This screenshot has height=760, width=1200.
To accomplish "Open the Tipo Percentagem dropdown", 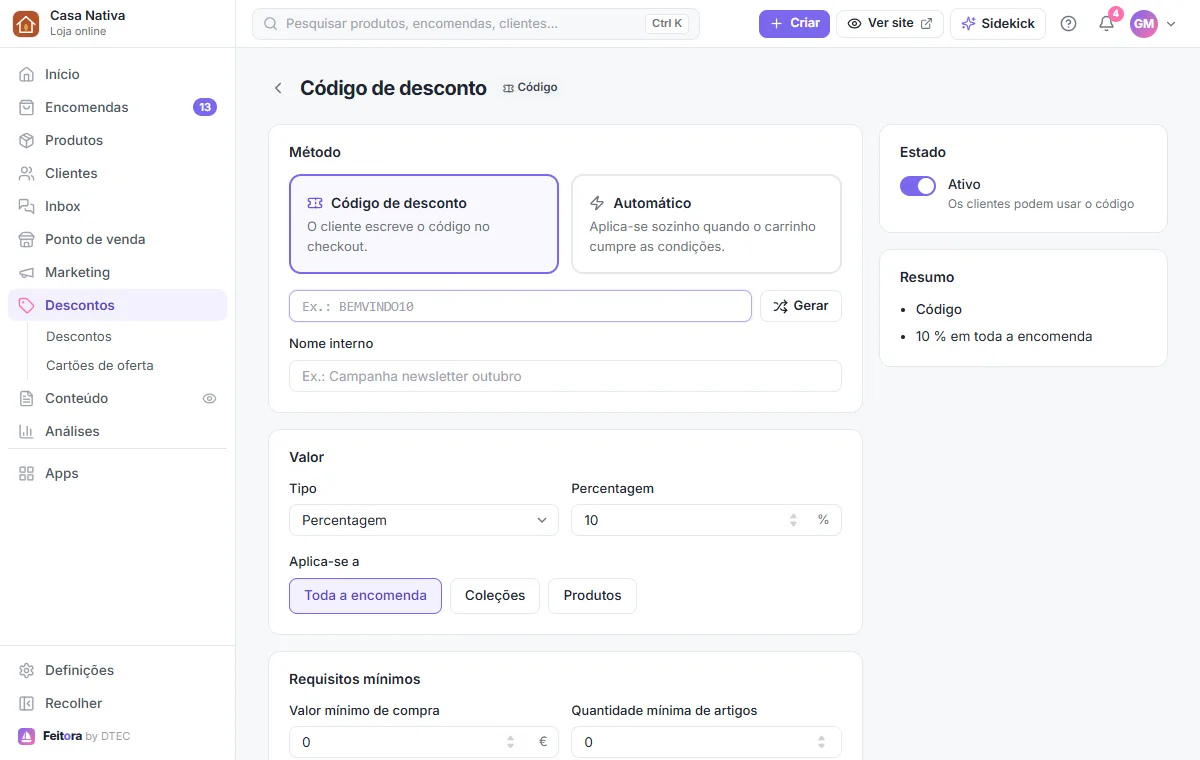I will coord(424,520).
